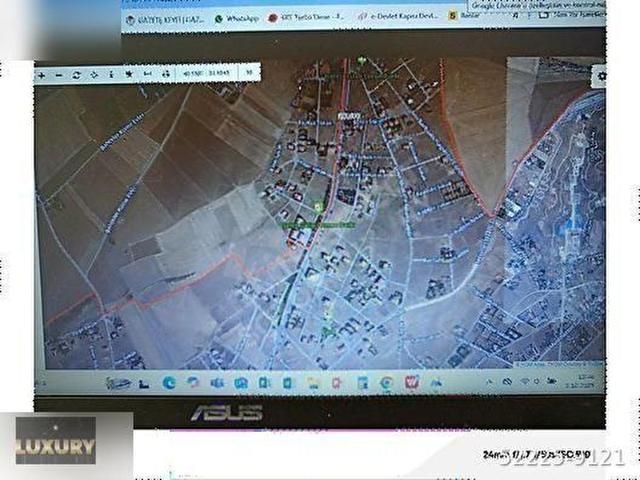This screenshot has height=480, width=640.
Task: Click the battery icon in the system tray
Action: tap(552, 381)
